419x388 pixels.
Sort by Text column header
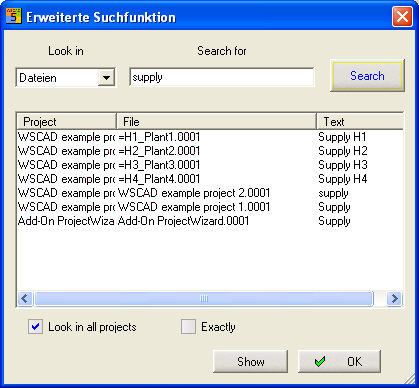pyautogui.click(x=360, y=122)
